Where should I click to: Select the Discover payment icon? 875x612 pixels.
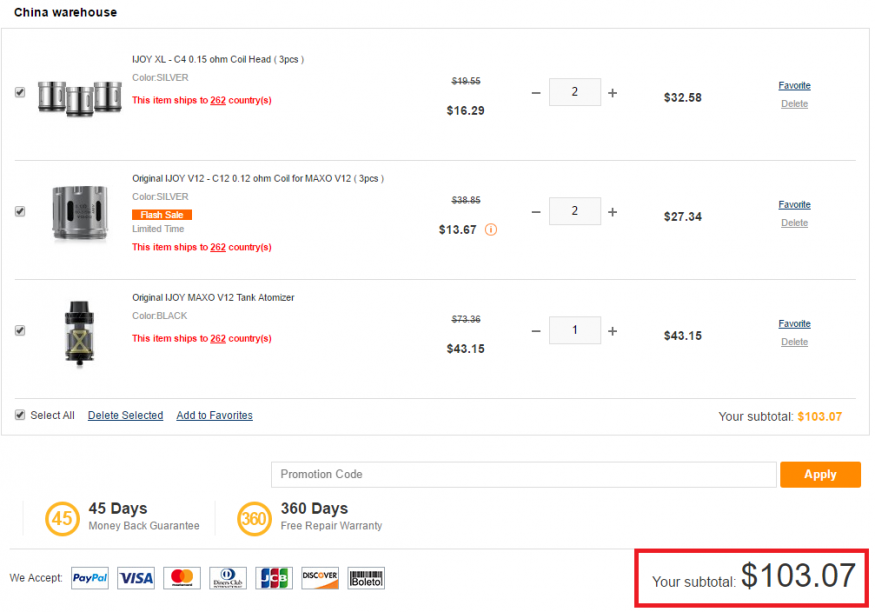[320, 578]
